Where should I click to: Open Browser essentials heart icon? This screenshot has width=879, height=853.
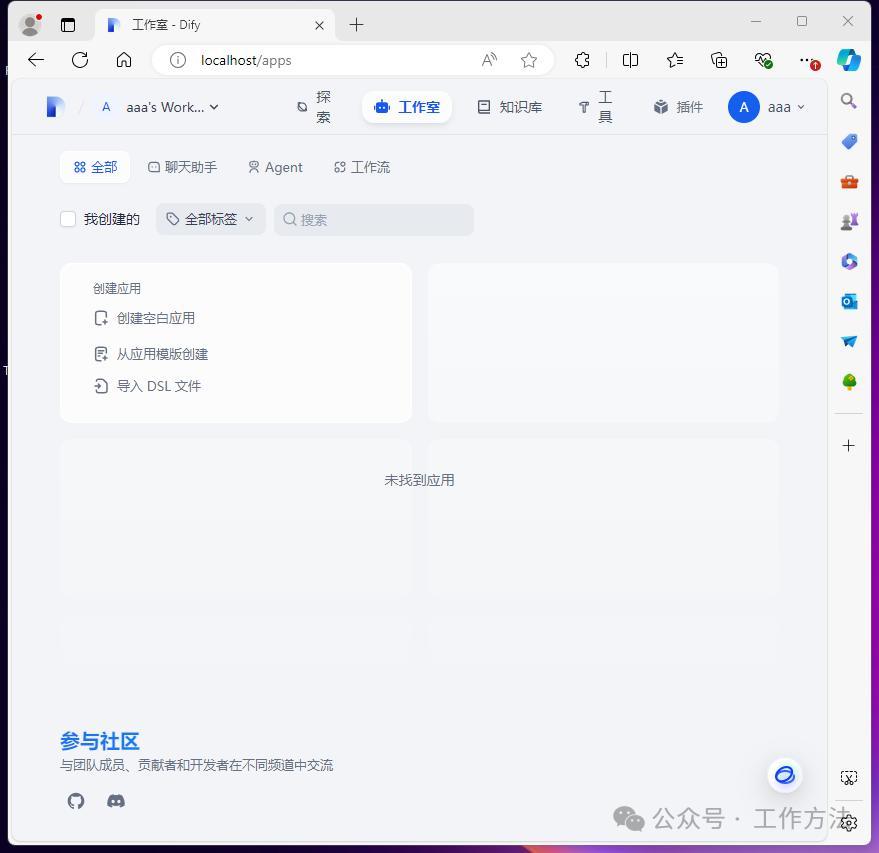click(763, 60)
